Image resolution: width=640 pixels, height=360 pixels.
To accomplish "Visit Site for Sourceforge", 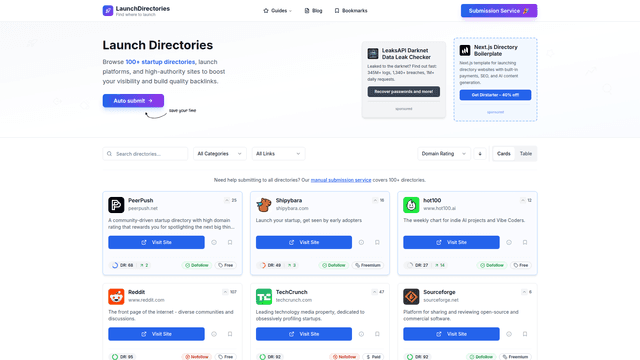I will (451, 334).
